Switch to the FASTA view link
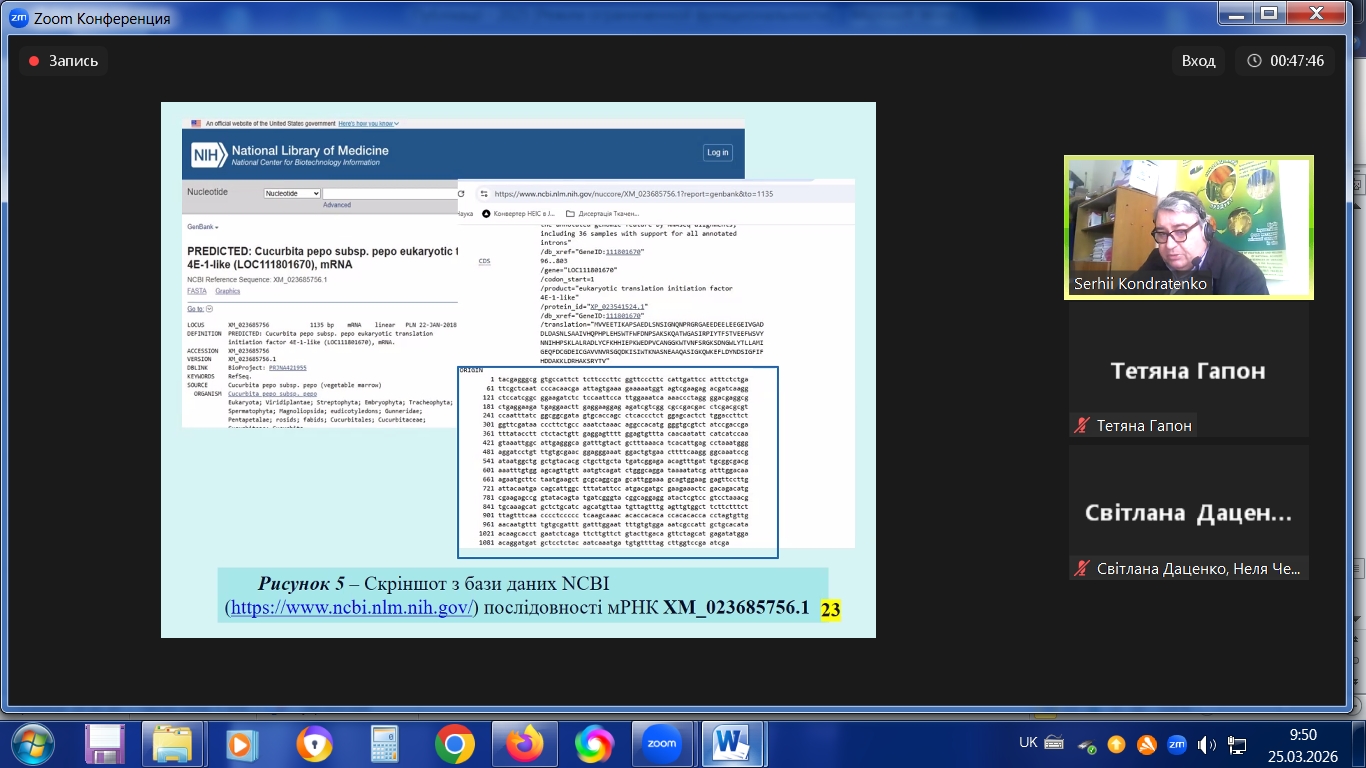The height and width of the screenshot is (768, 1366). [x=196, y=291]
